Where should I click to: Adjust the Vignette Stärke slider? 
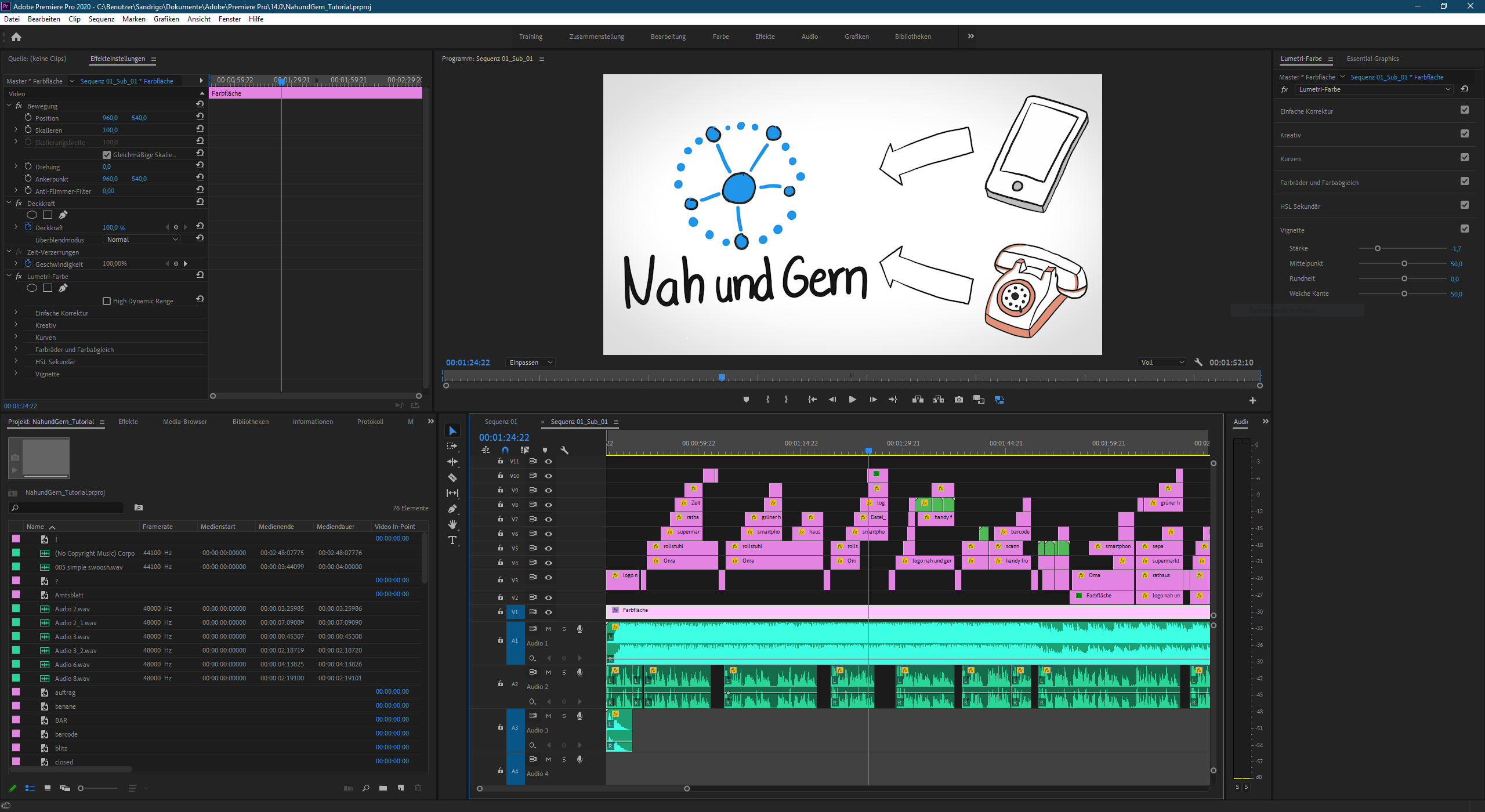click(x=1378, y=248)
